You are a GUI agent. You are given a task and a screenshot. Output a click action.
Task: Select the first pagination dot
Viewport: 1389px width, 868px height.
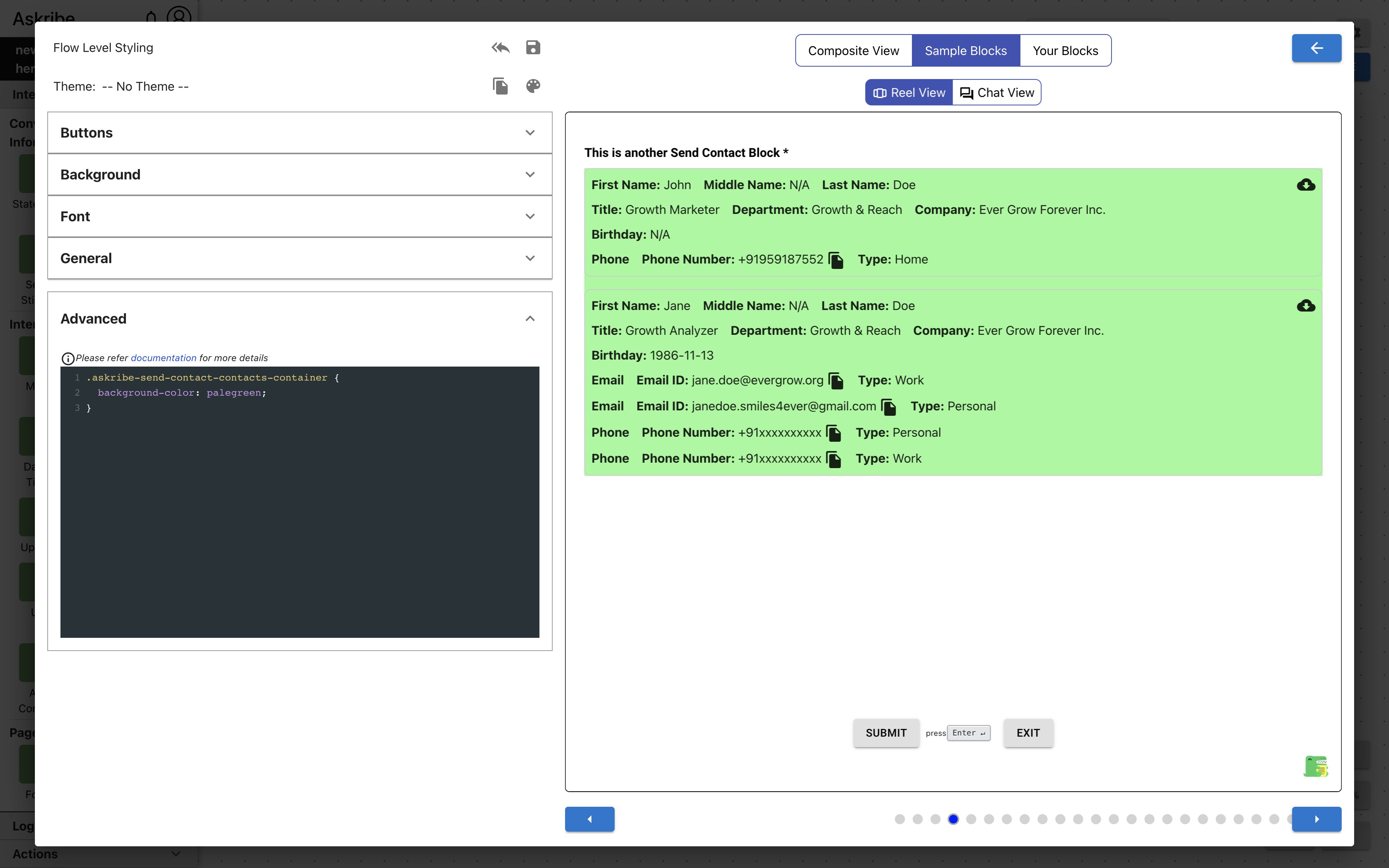point(900,819)
